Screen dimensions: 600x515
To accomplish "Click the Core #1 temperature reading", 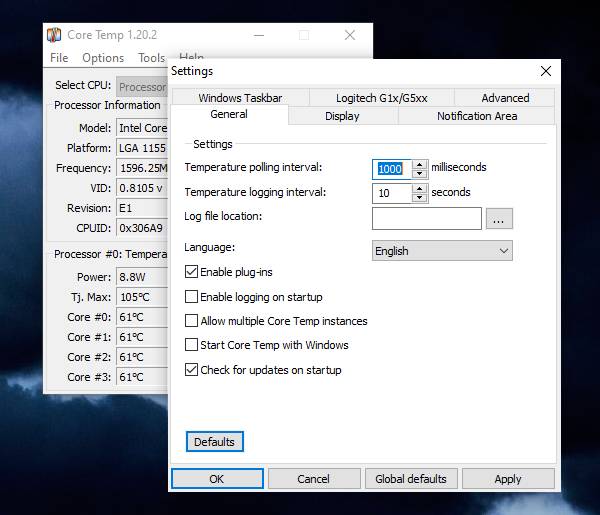I will coord(142,337).
